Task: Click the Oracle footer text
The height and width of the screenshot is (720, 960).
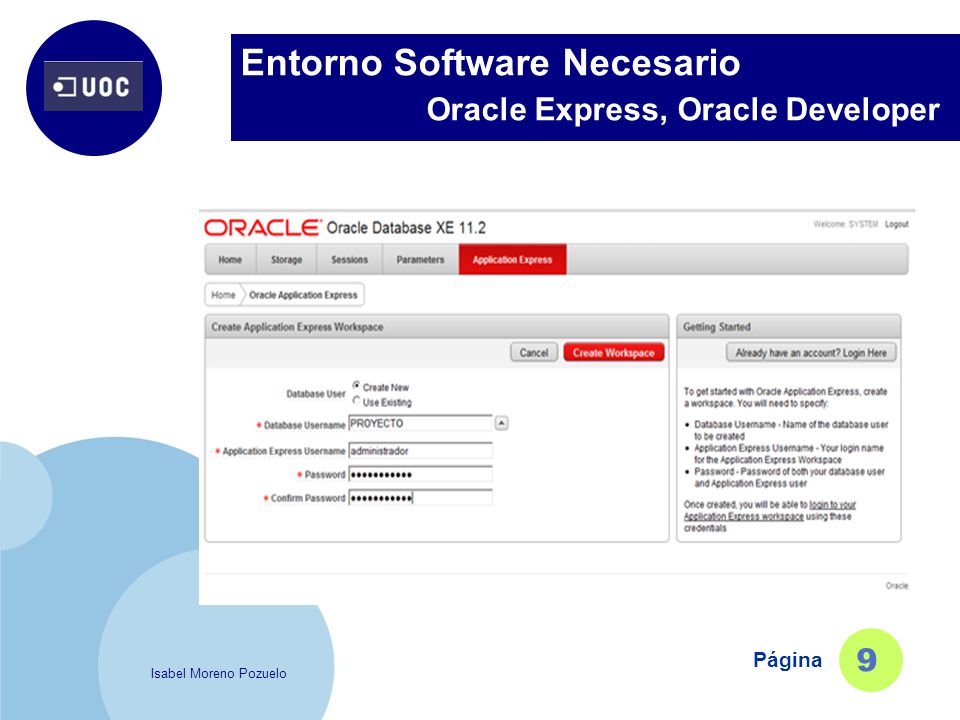Action: 897,586
